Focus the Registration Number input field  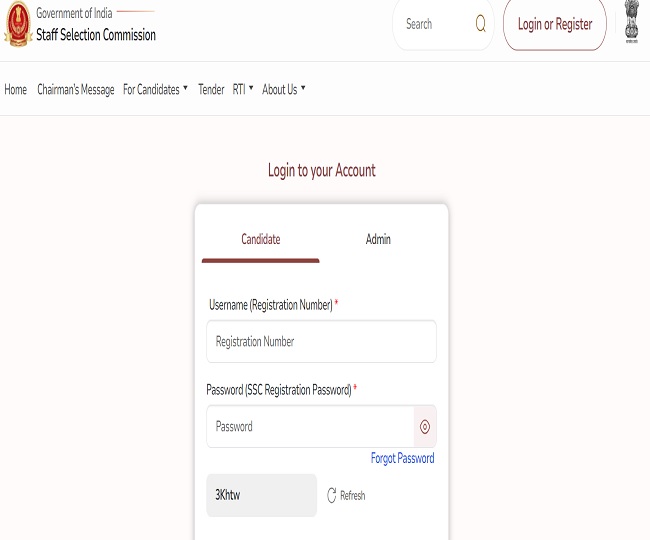click(321, 342)
